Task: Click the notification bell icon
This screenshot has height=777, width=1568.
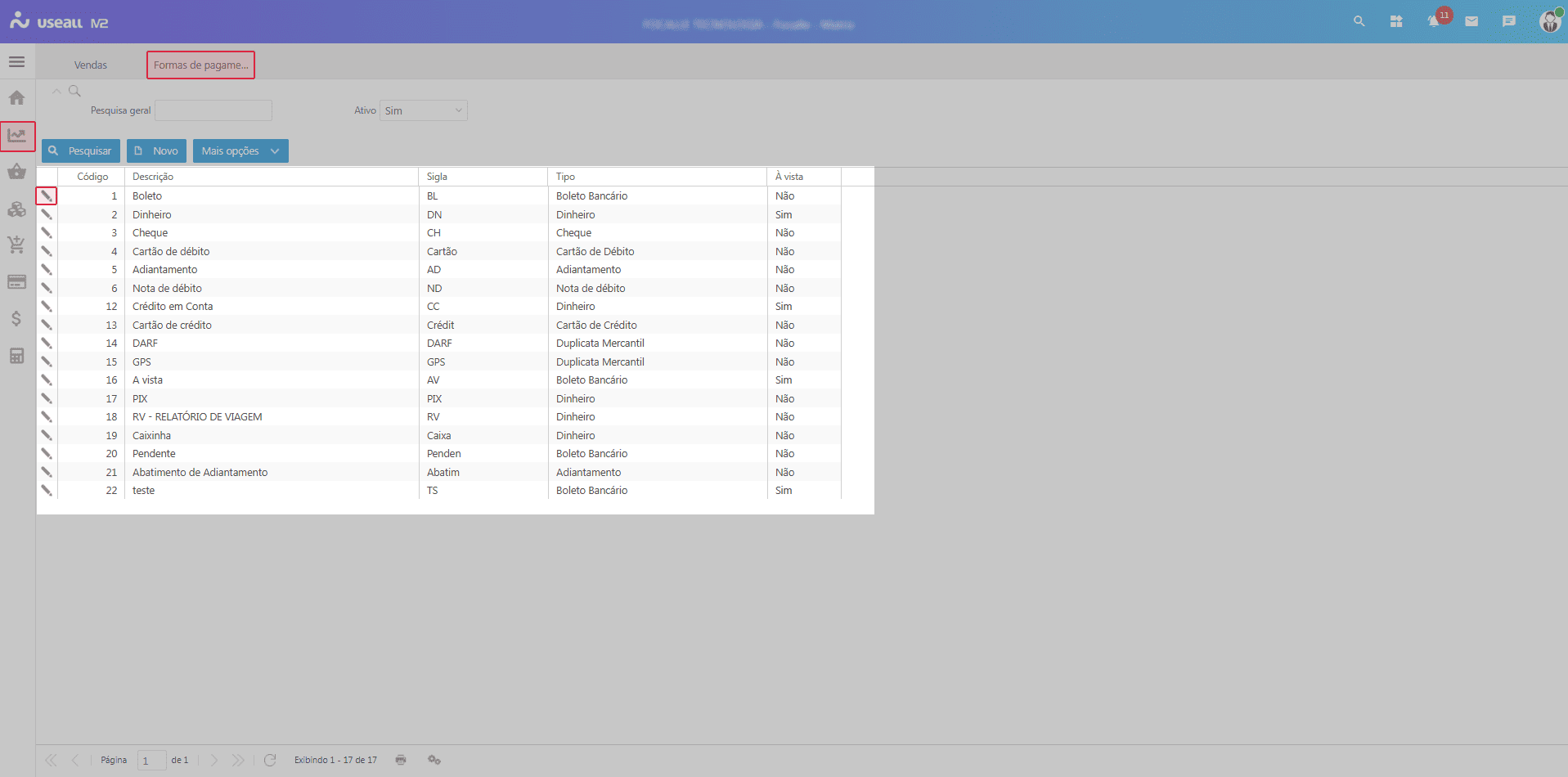Action: point(1434,21)
